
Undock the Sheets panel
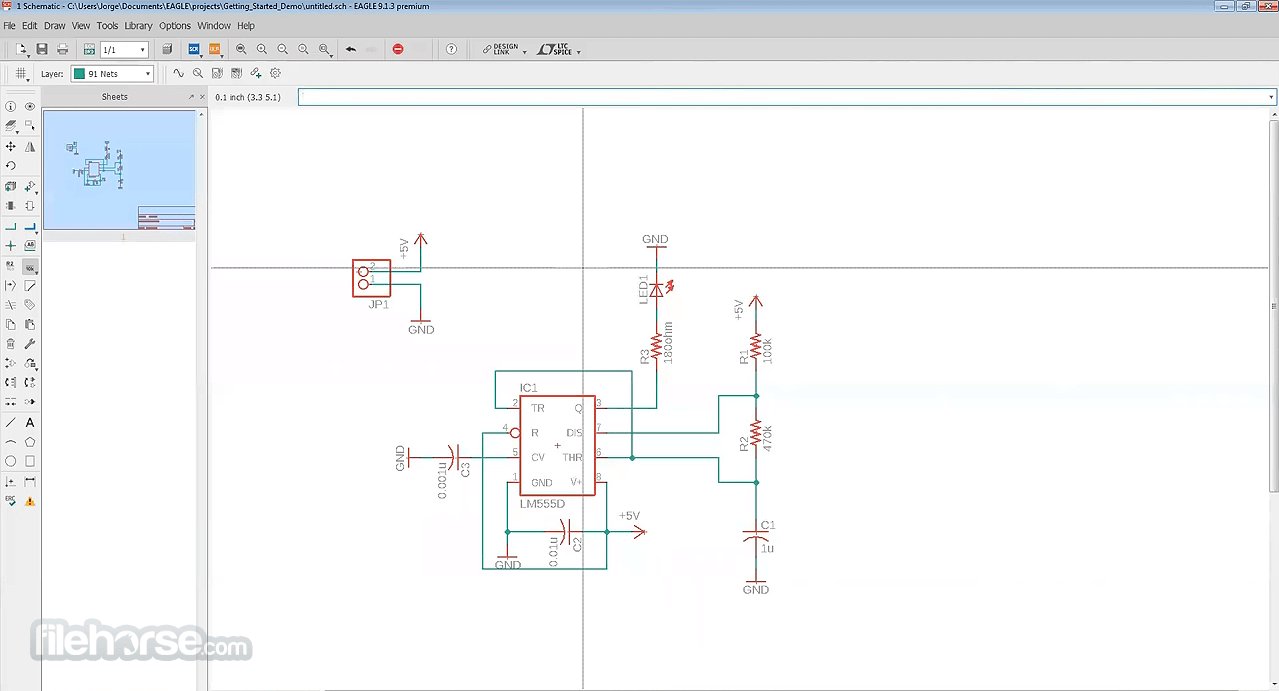pos(191,97)
